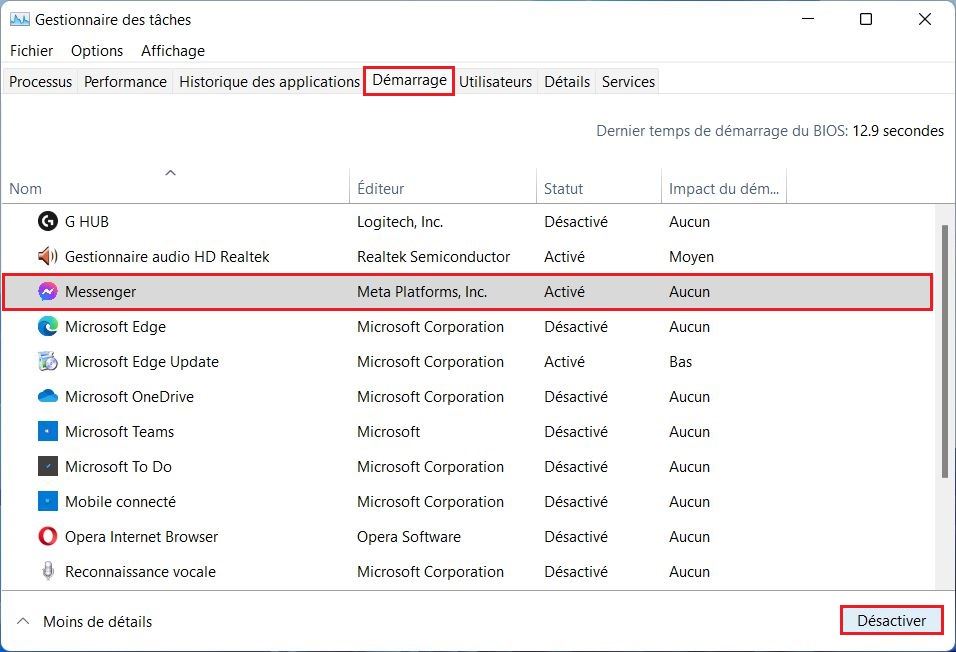This screenshot has width=956, height=652.
Task: Open the Affichage menu
Action: pyautogui.click(x=172, y=51)
